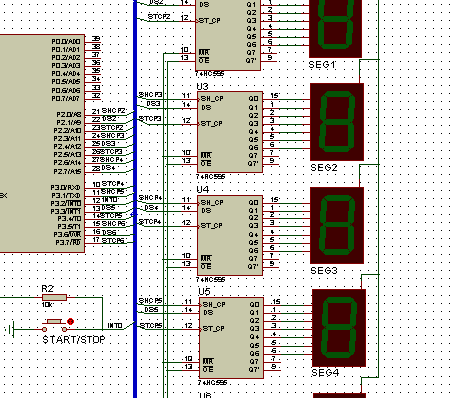The height and width of the screenshot is (398, 454).
Task: Toggle the START/STOP push button switch
Action: (x=54, y=326)
